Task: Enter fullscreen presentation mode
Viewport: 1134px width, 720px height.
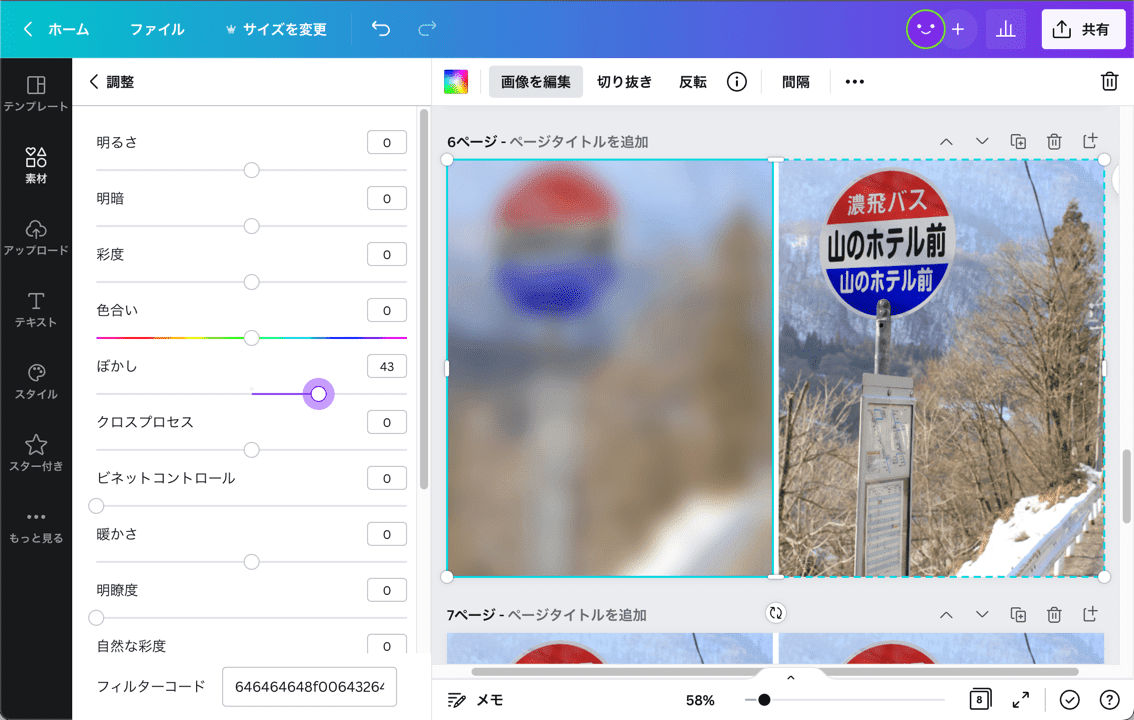Action: pos(1022,698)
